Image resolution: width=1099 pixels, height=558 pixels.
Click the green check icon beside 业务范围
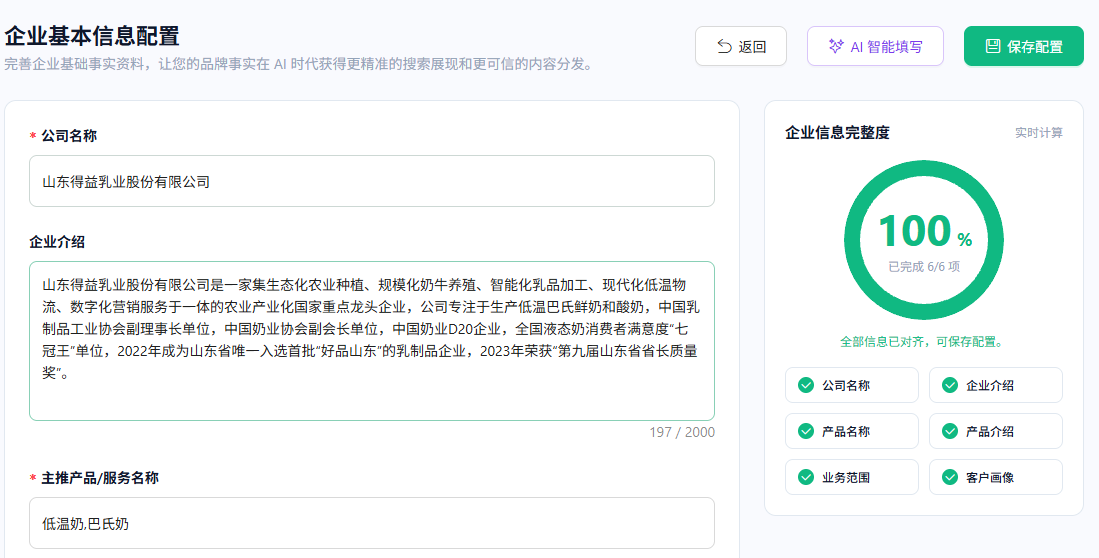pyautogui.click(x=806, y=477)
